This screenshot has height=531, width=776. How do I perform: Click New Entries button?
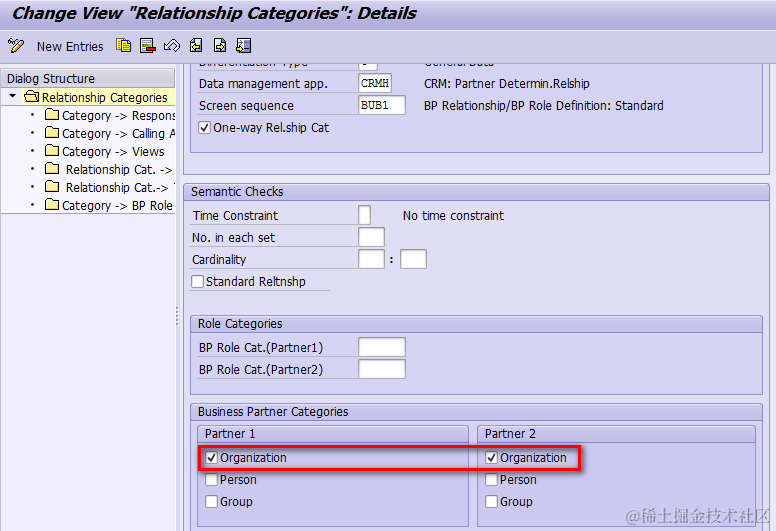click(70, 47)
